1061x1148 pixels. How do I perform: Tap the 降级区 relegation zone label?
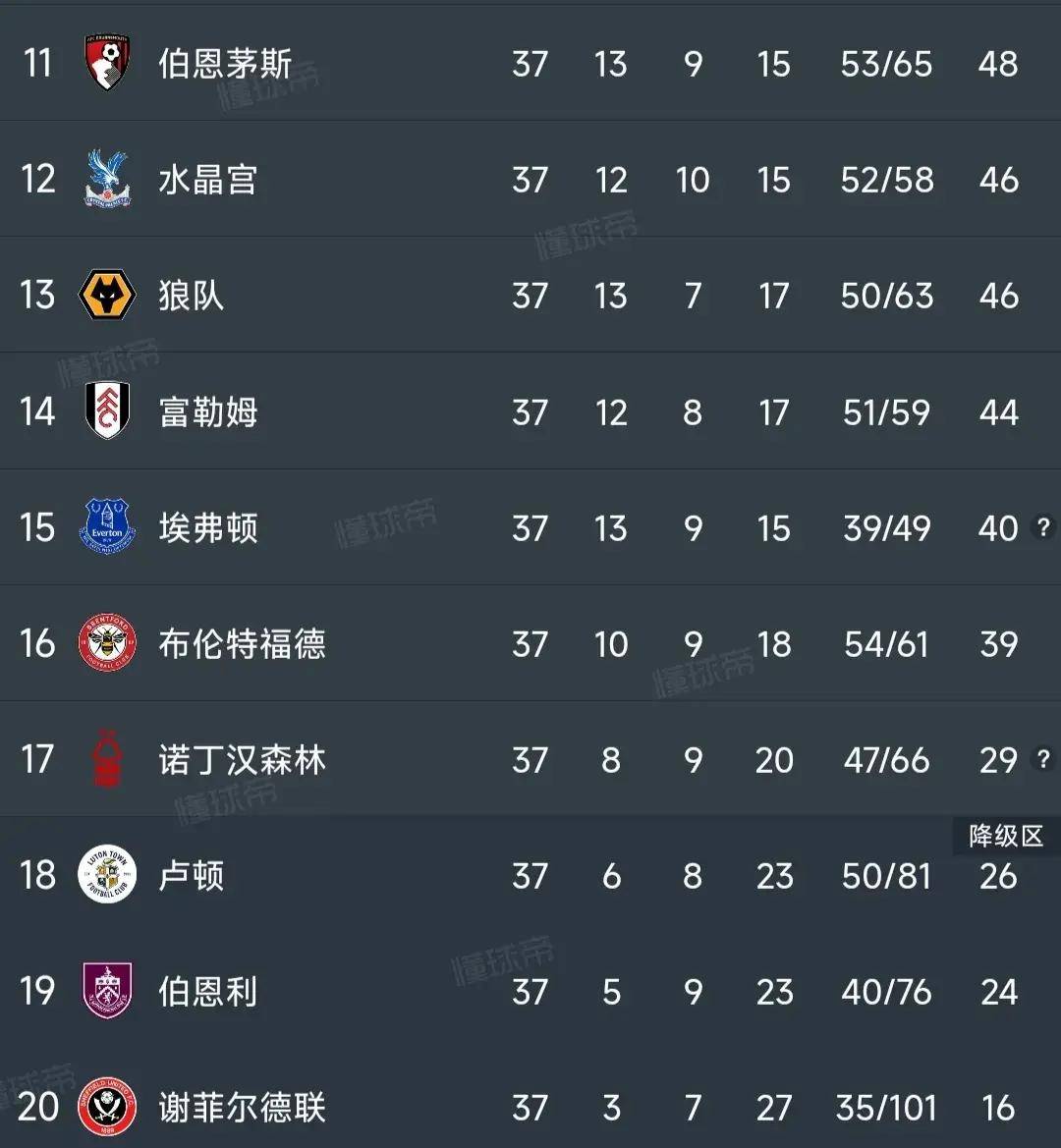click(1006, 836)
